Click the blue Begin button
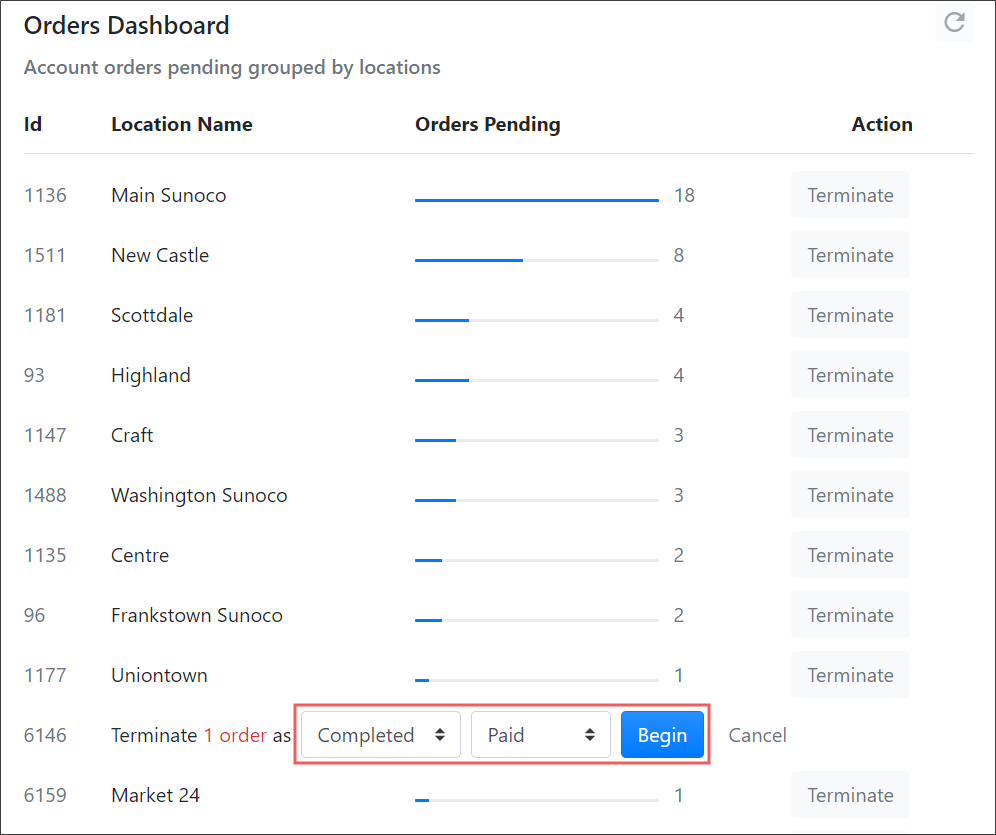Image resolution: width=996 pixels, height=835 pixels. (x=662, y=735)
